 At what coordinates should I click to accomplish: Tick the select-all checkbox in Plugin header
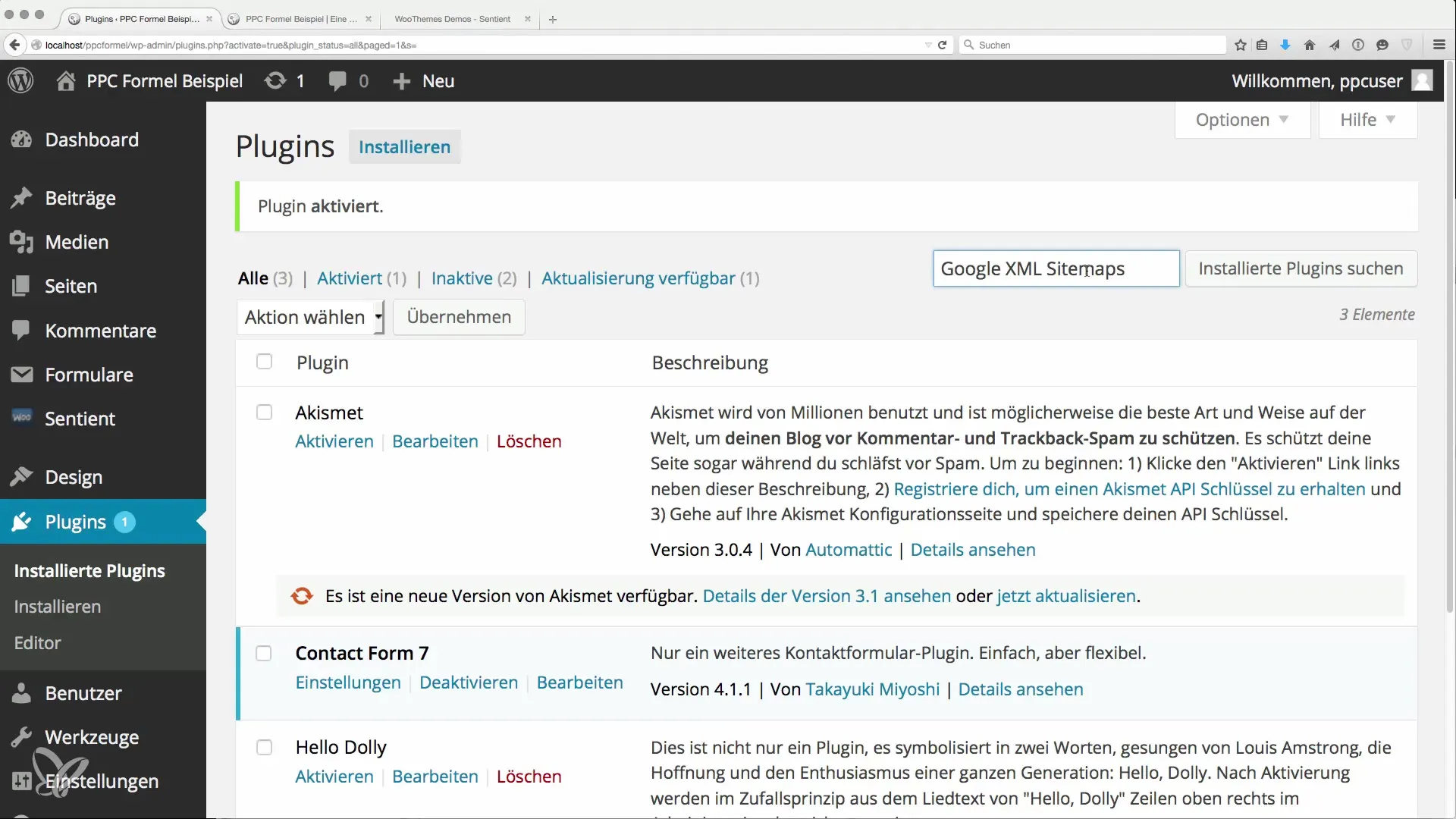point(264,362)
